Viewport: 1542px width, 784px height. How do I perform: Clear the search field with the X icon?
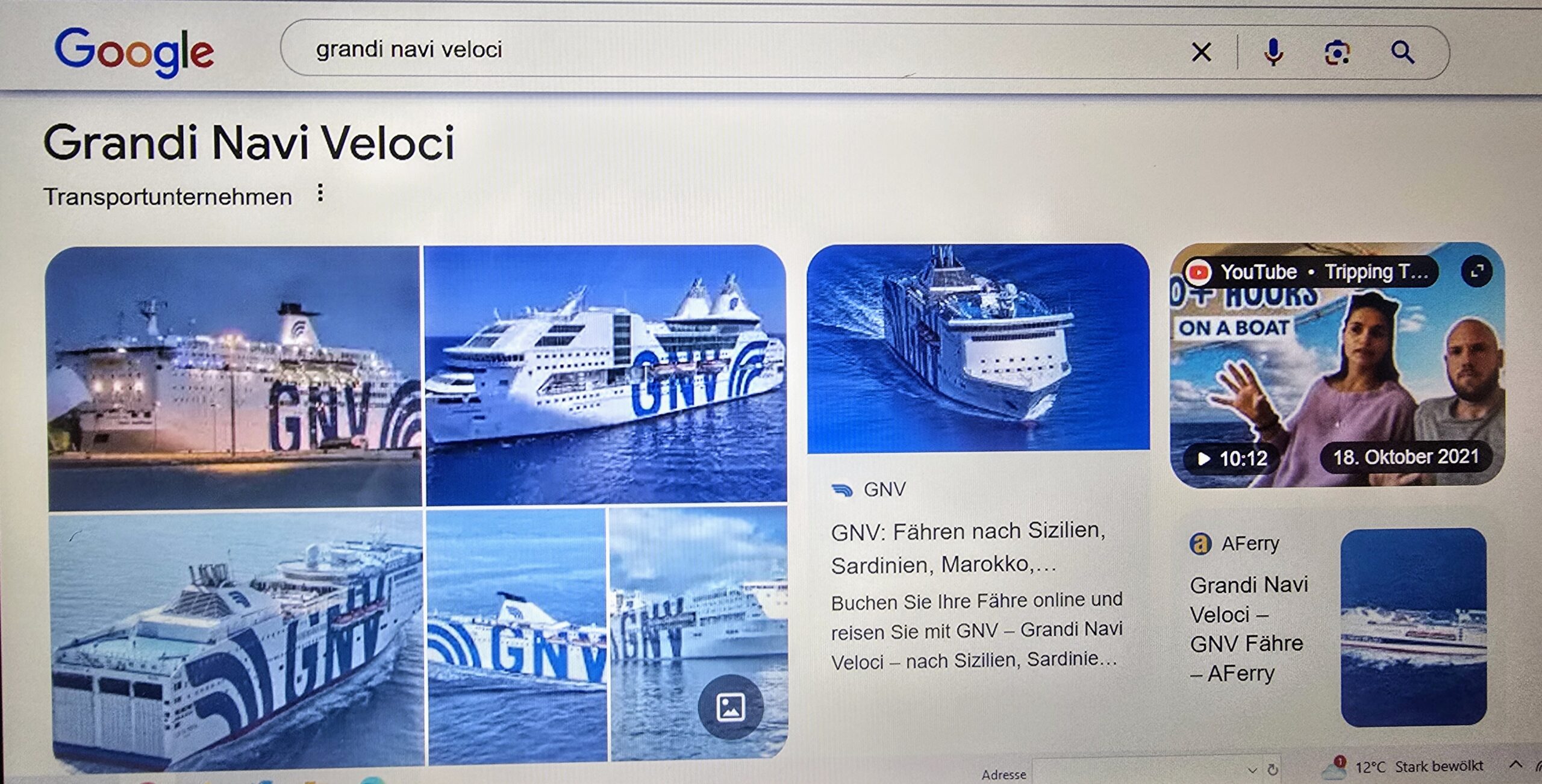1201,52
